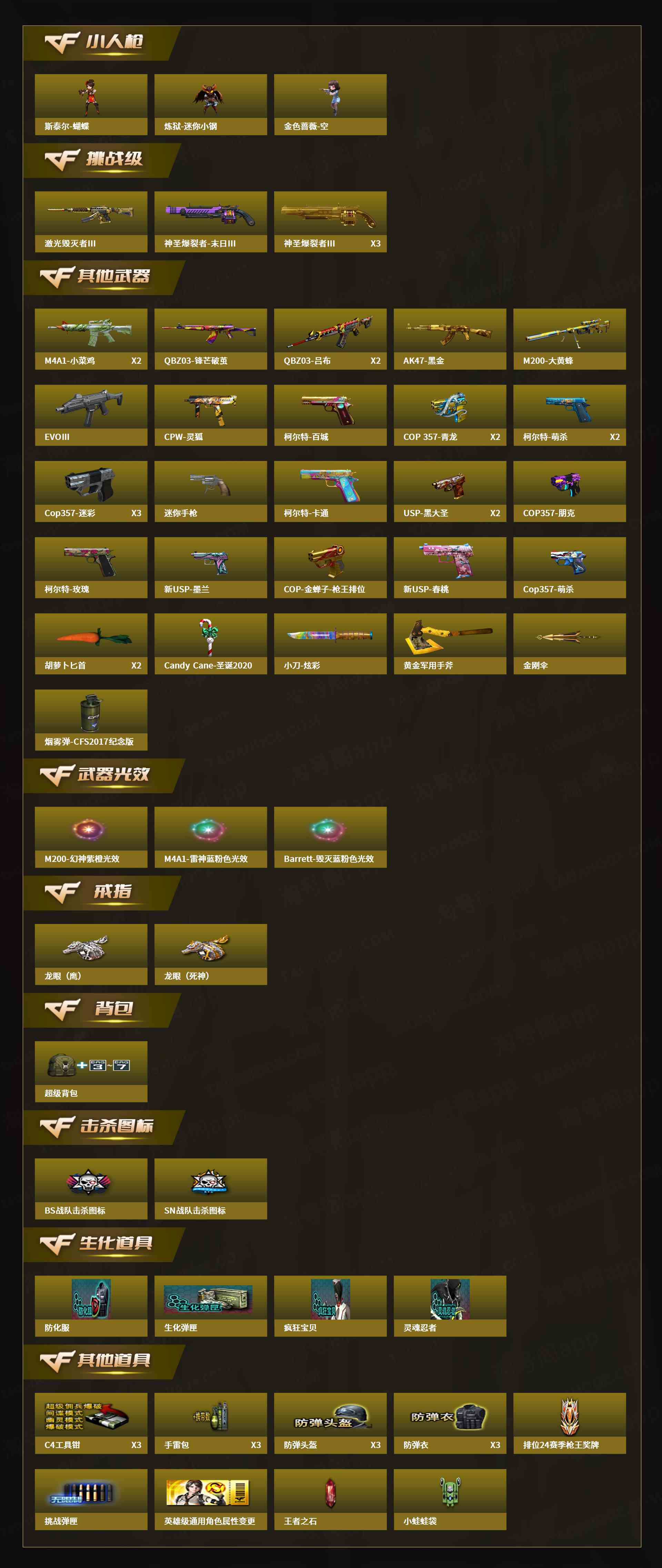This screenshot has height=1568, width=662.
Task: Select the 烟雾弹-CFS2017纪念版 grenade
Action: click(x=91, y=720)
